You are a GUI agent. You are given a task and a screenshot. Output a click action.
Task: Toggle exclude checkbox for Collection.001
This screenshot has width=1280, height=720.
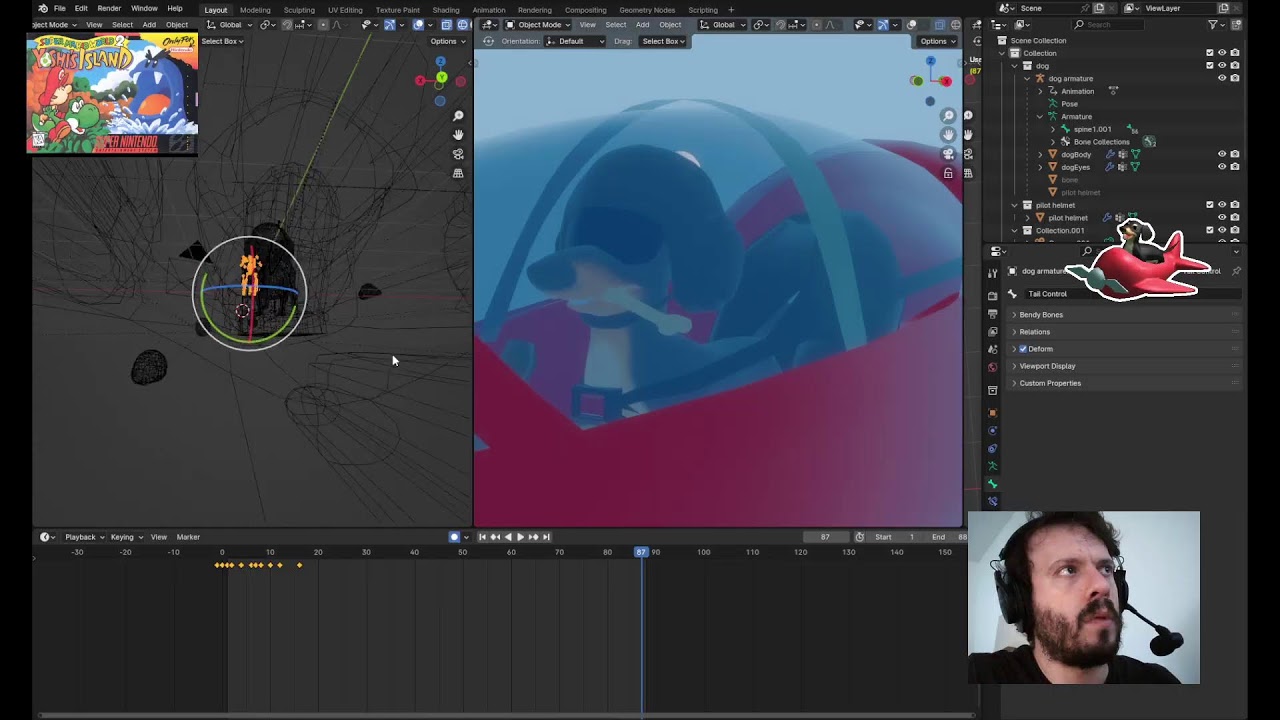point(1209,230)
